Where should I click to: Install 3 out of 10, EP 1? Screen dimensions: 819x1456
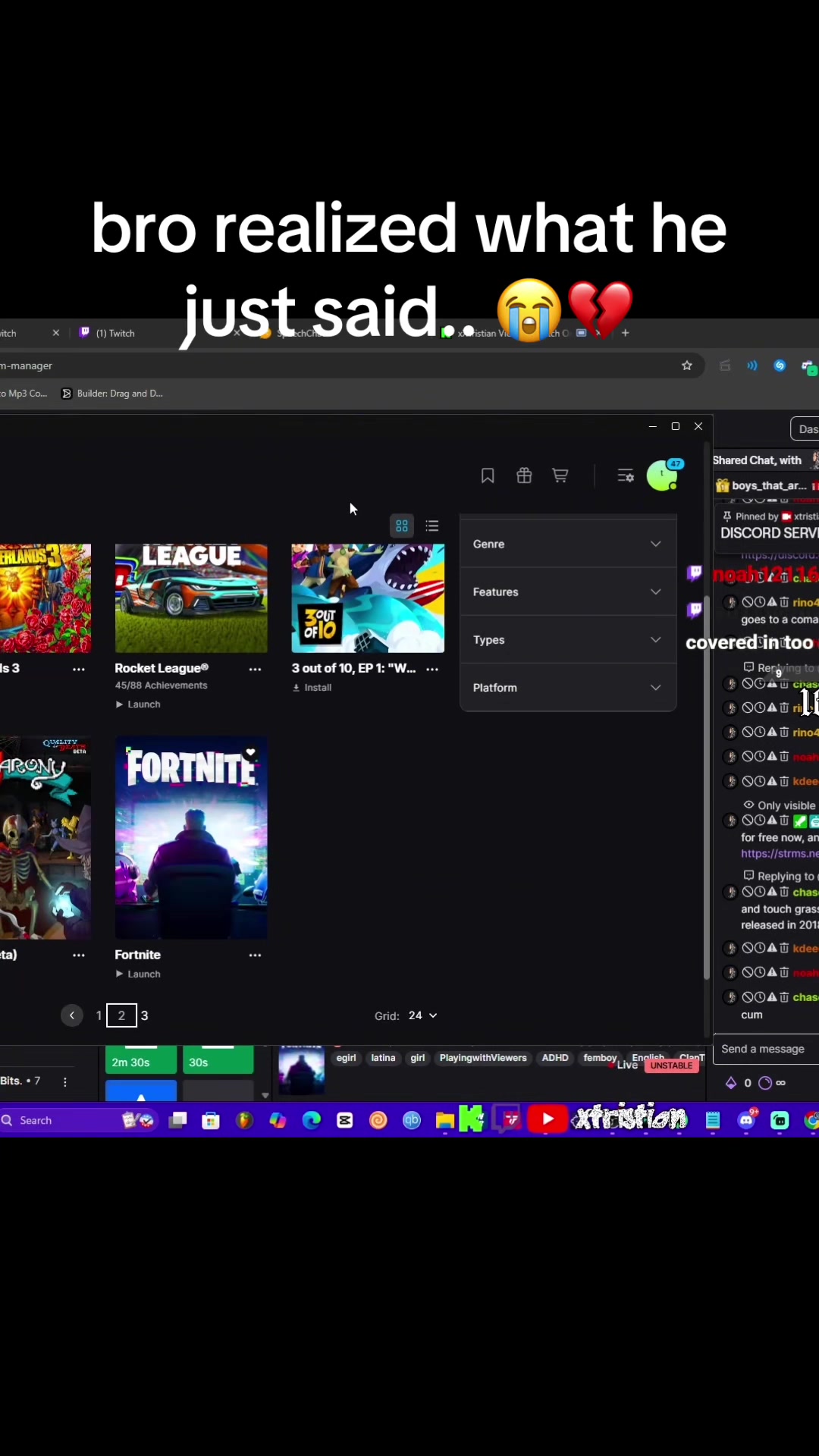click(312, 687)
